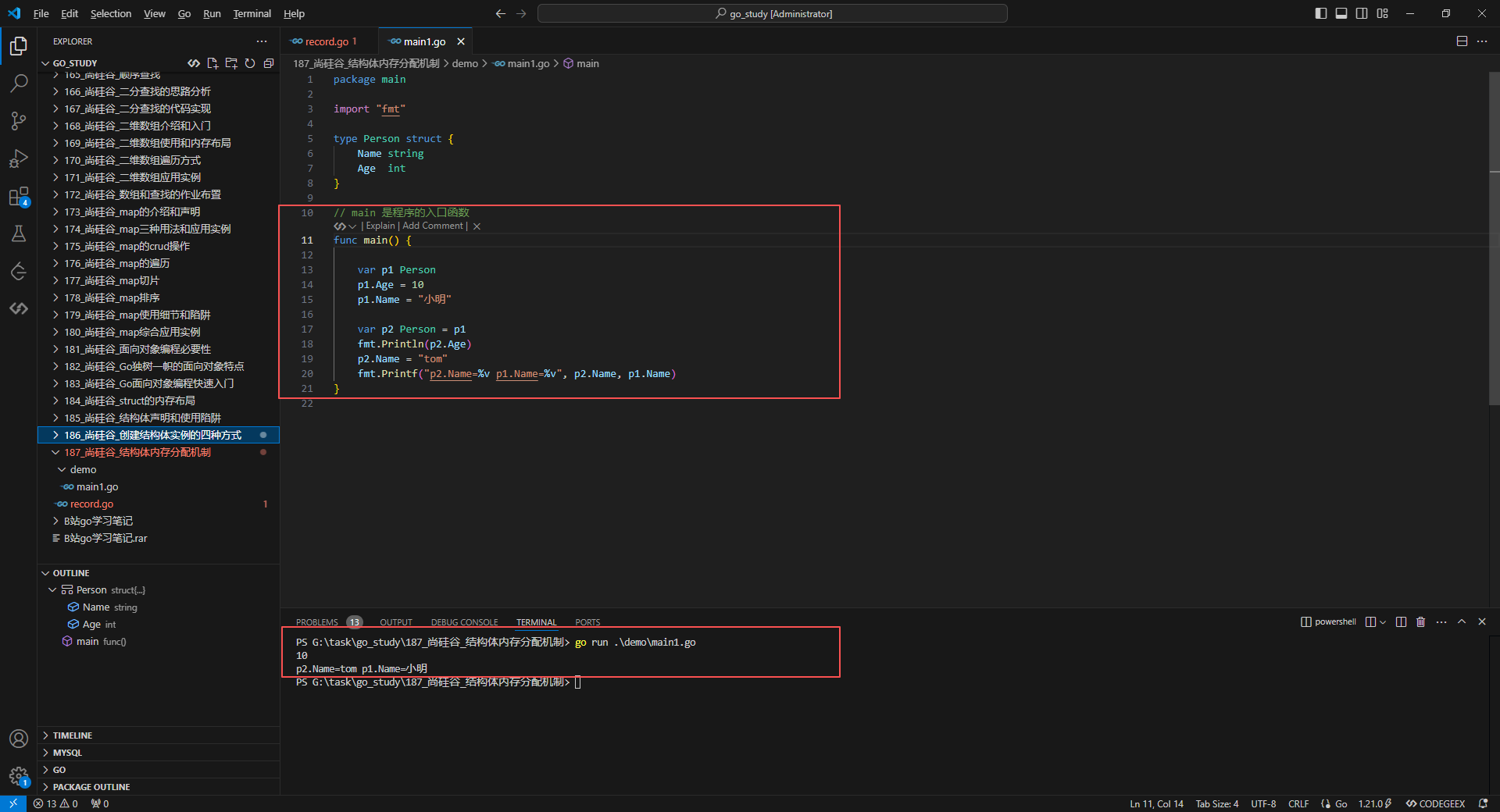Open the Extensions view
This screenshot has width=1500, height=812.
point(19,196)
